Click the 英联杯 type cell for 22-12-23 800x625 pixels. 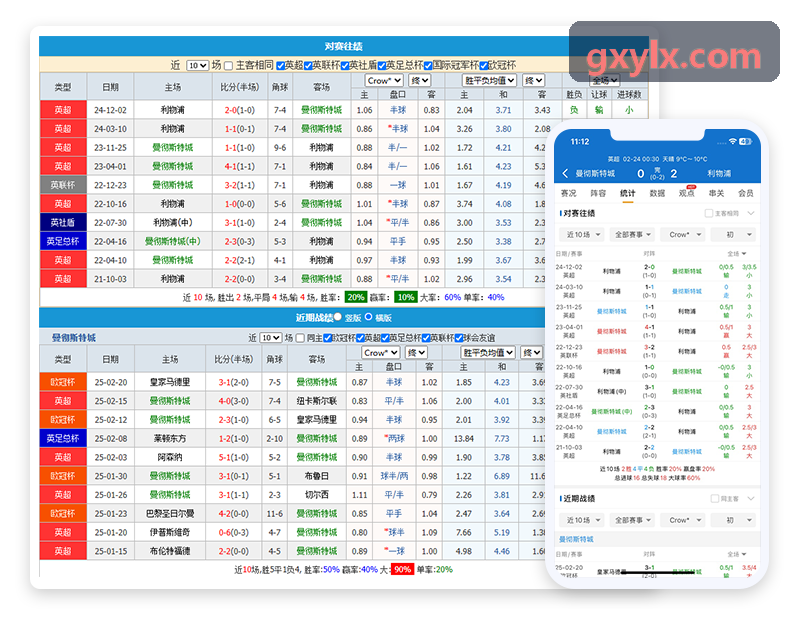tap(63, 185)
